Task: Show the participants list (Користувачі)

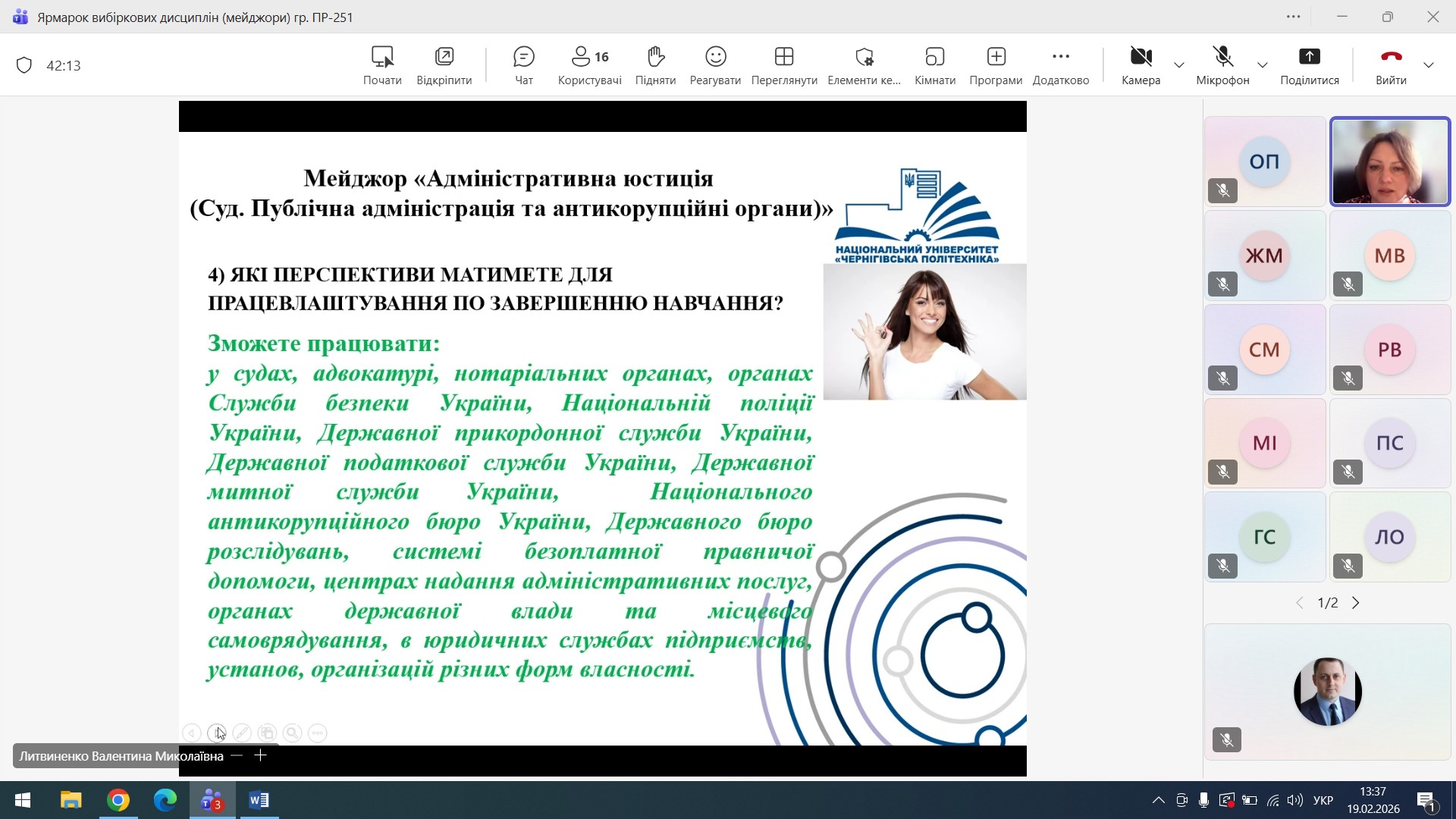Action: coord(589,64)
